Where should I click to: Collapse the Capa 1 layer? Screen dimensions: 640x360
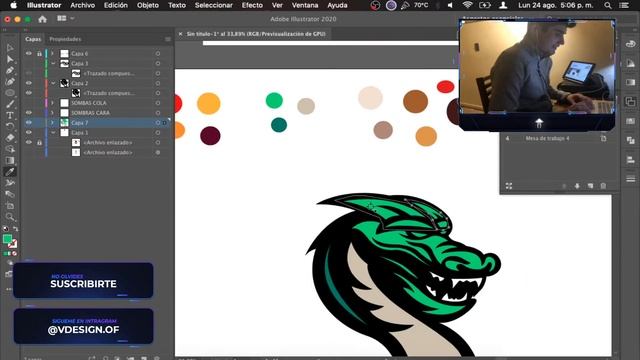click(53, 132)
